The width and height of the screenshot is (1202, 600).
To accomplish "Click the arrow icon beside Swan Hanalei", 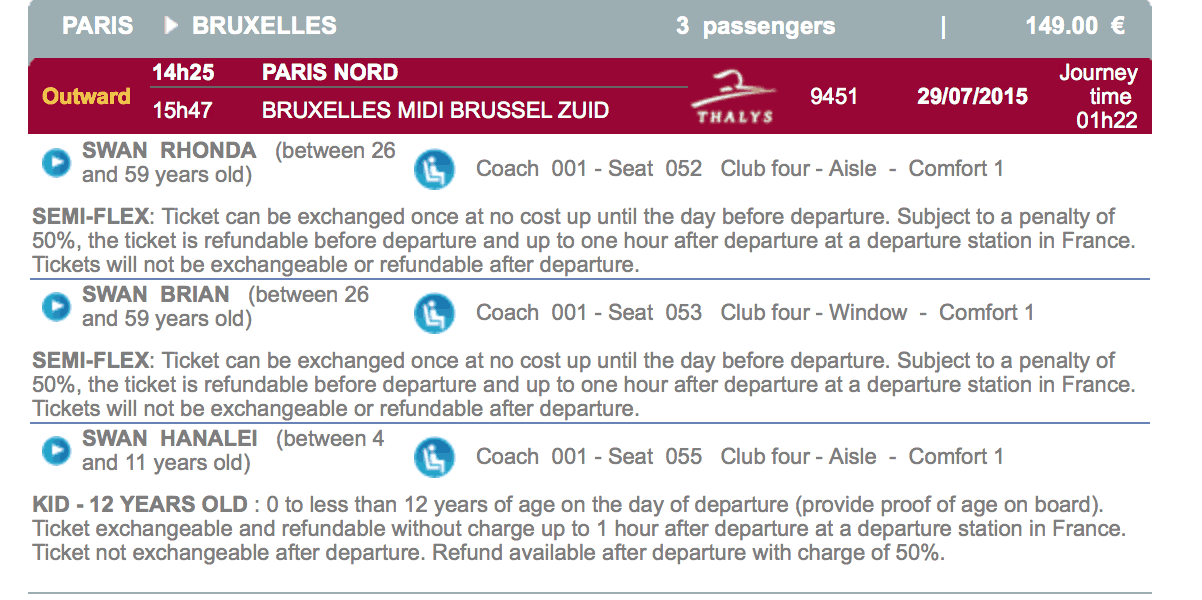I will [x=56, y=451].
